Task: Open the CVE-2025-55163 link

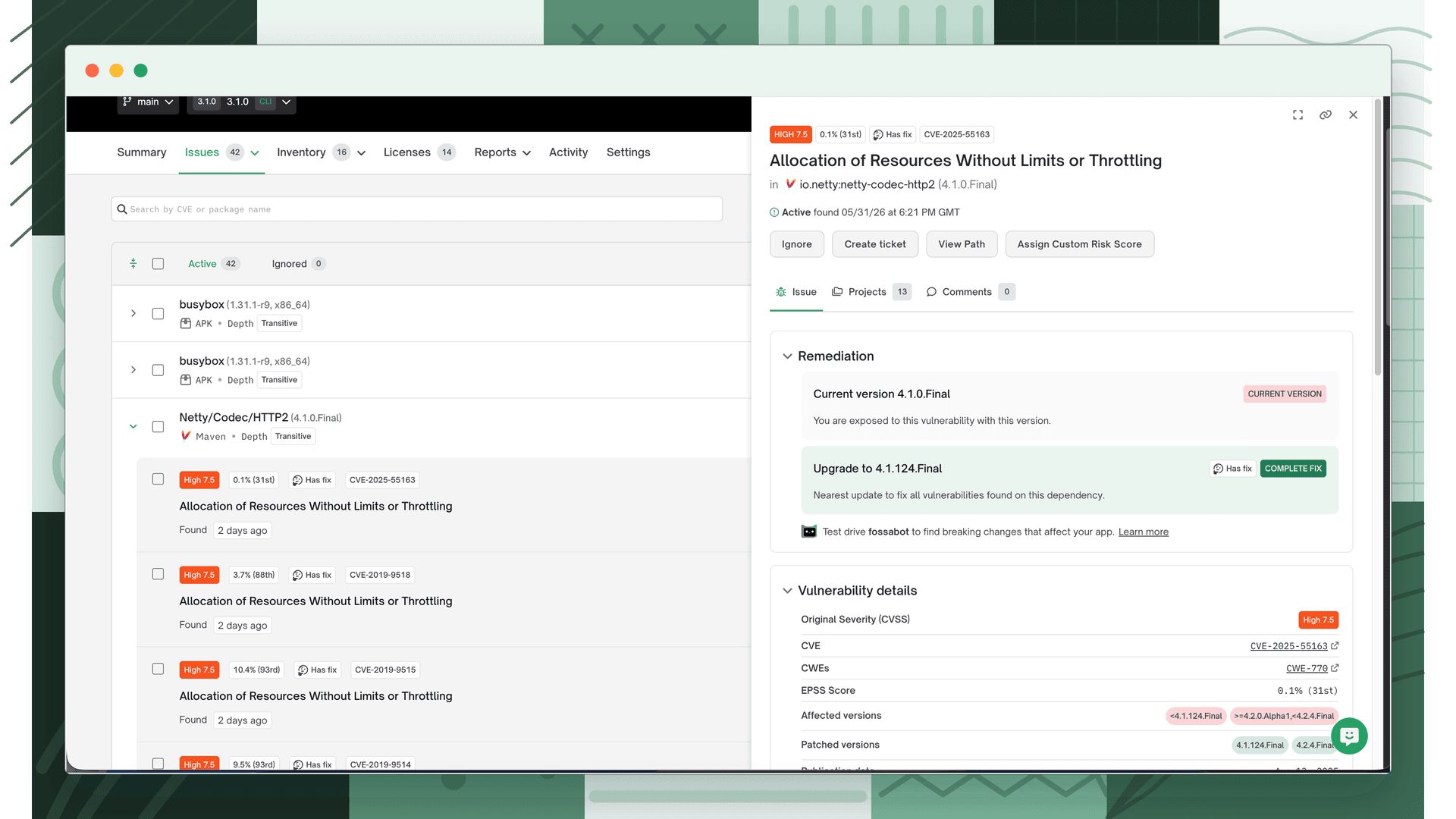Action: (x=1288, y=646)
